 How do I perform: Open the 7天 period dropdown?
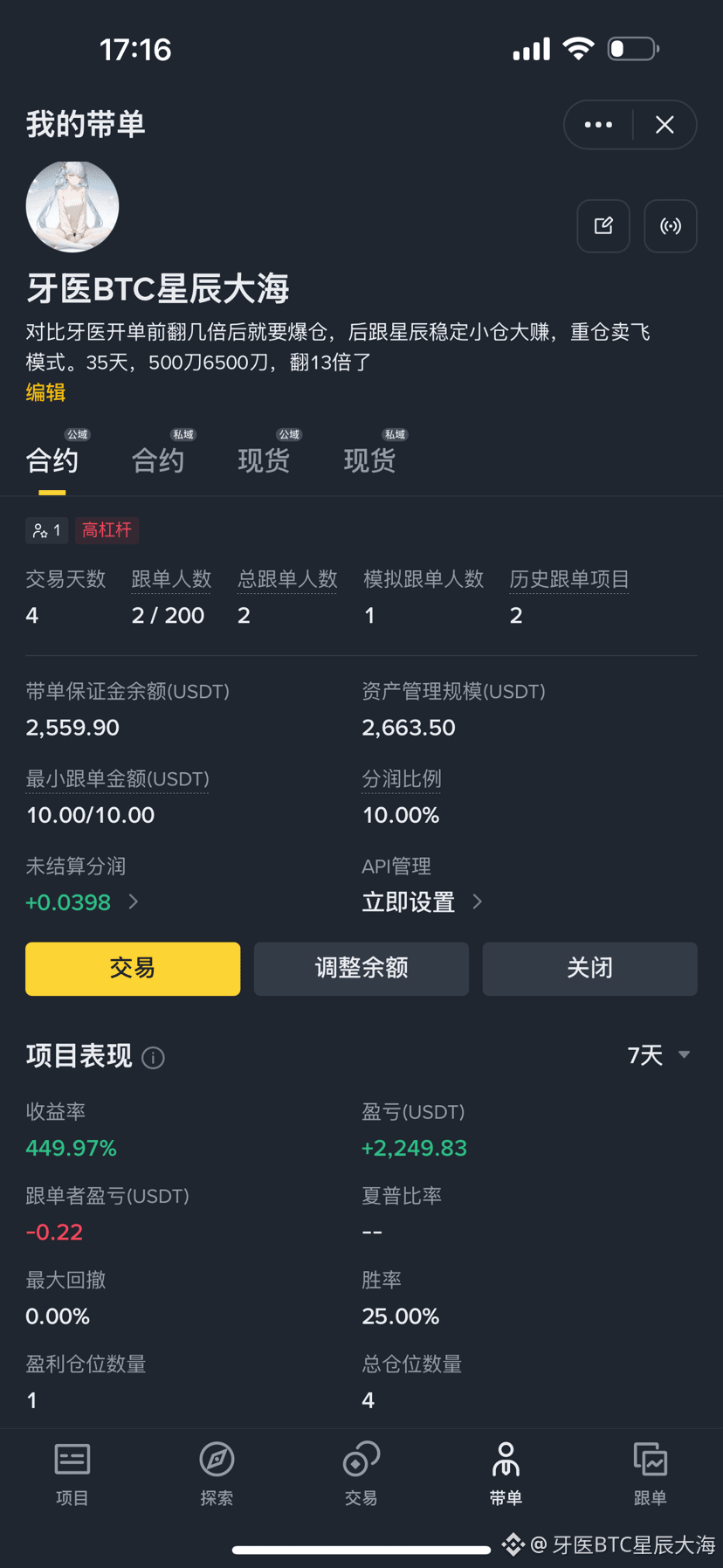pyautogui.click(x=659, y=1055)
